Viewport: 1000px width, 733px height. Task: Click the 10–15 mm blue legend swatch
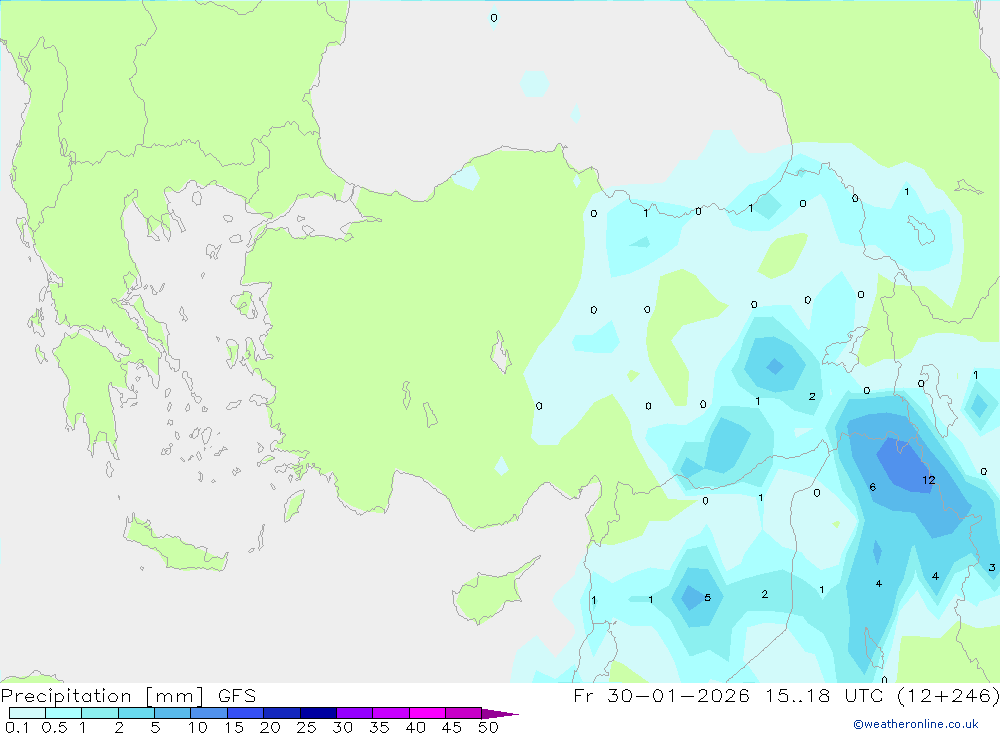[209, 713]
